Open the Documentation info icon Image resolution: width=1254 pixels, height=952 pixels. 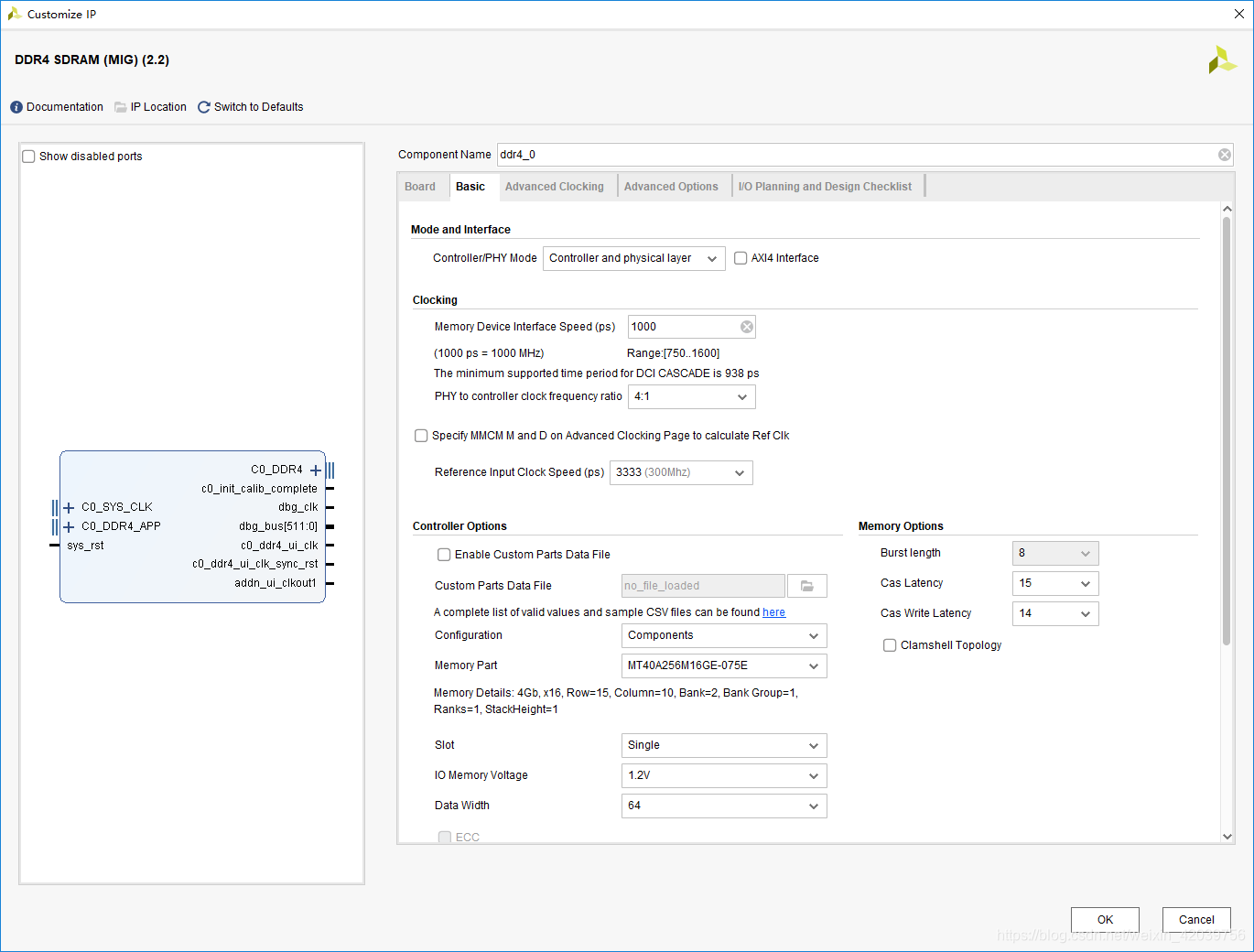(x=16, y=107)
